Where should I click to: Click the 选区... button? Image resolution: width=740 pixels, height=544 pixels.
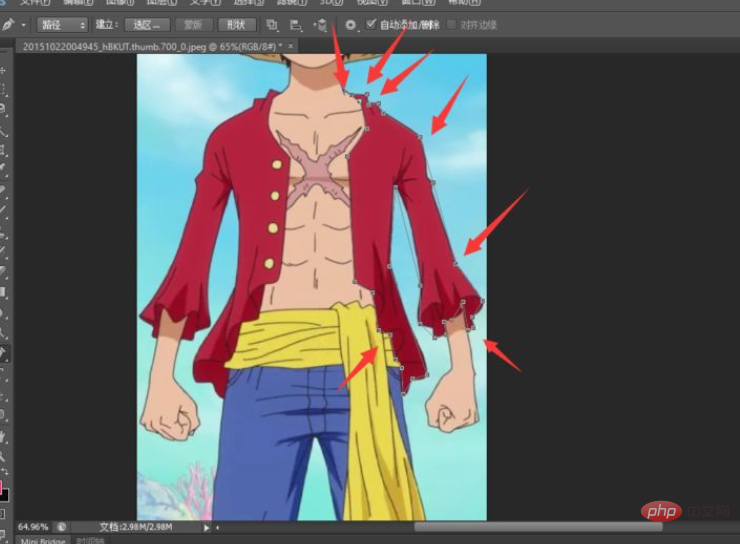click(146, 25)
